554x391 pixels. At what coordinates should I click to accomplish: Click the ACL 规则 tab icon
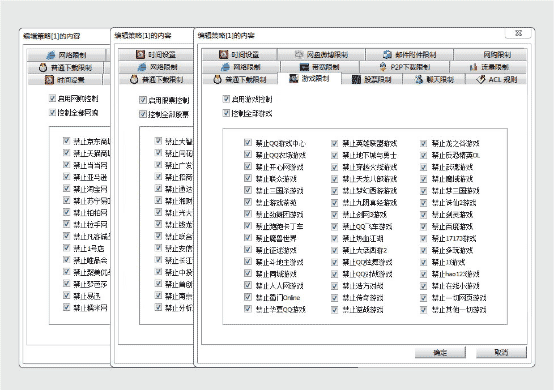click(x=481, y=79)
